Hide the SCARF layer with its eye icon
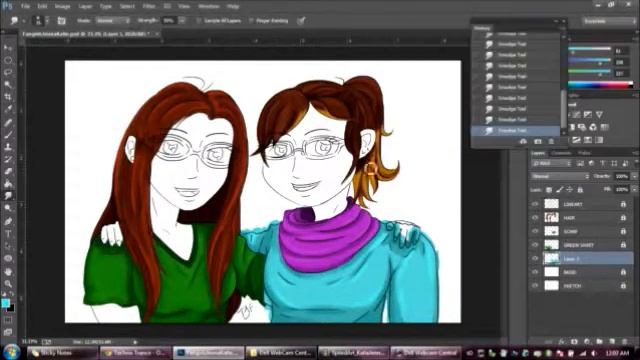This screenshot has width=640, height=360. (535, 231)
